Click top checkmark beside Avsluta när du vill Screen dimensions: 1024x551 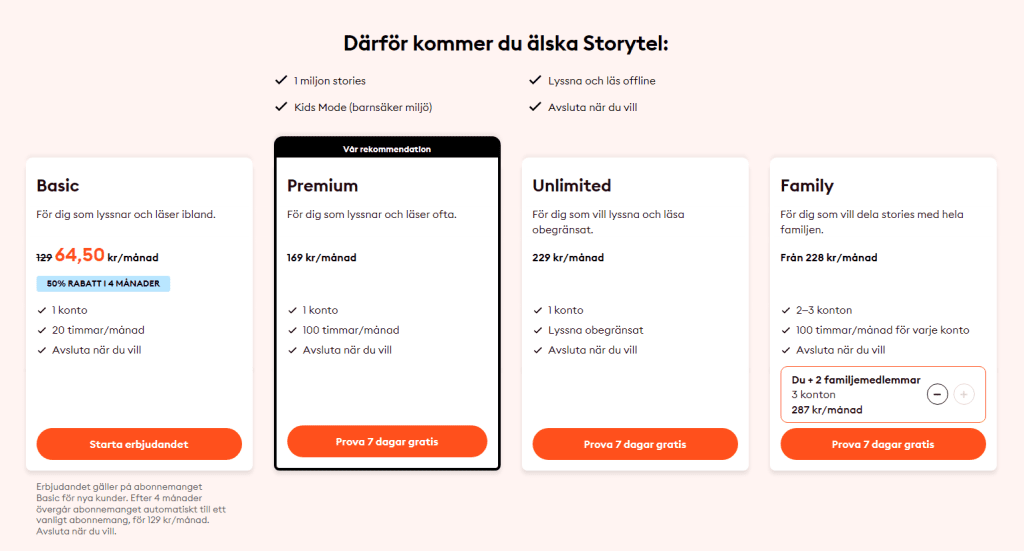[536, 106]
